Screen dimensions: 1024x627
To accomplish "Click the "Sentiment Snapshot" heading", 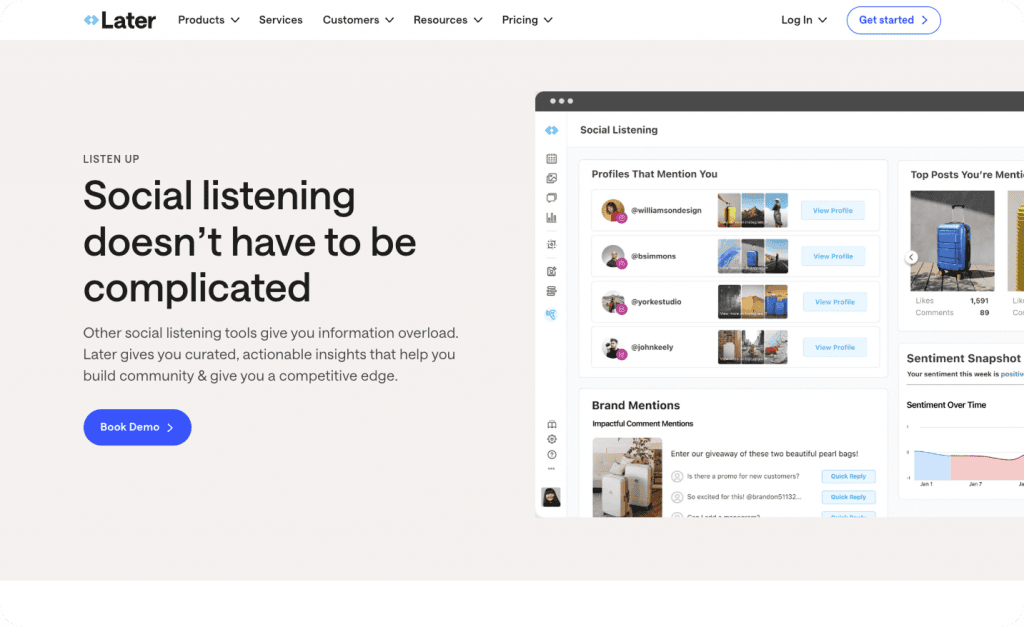I will coord(963,359).
